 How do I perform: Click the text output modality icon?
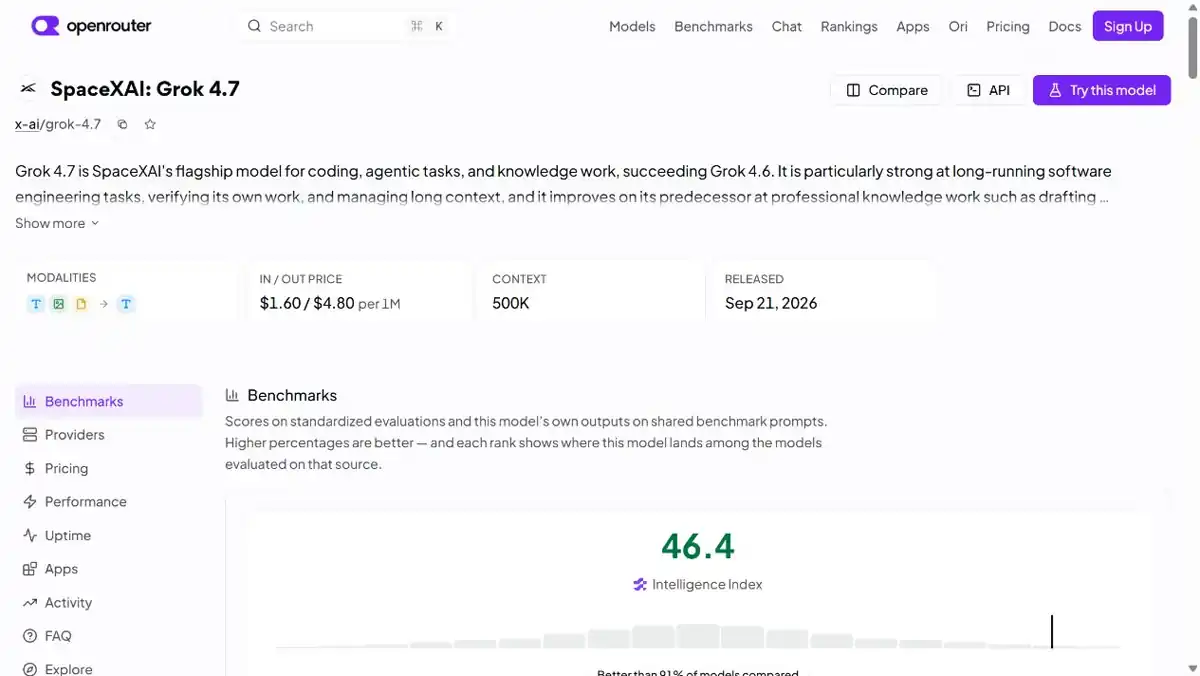point(126,304)
